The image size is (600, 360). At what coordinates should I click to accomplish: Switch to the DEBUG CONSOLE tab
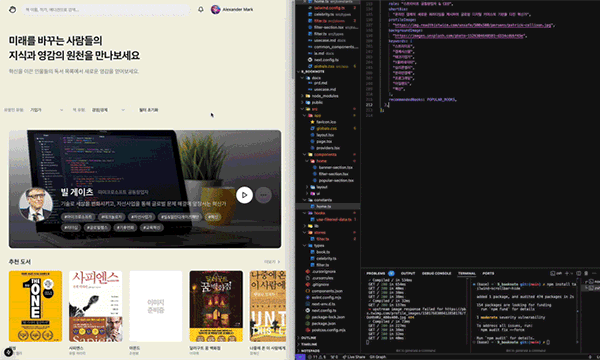[x=436, y=274]
